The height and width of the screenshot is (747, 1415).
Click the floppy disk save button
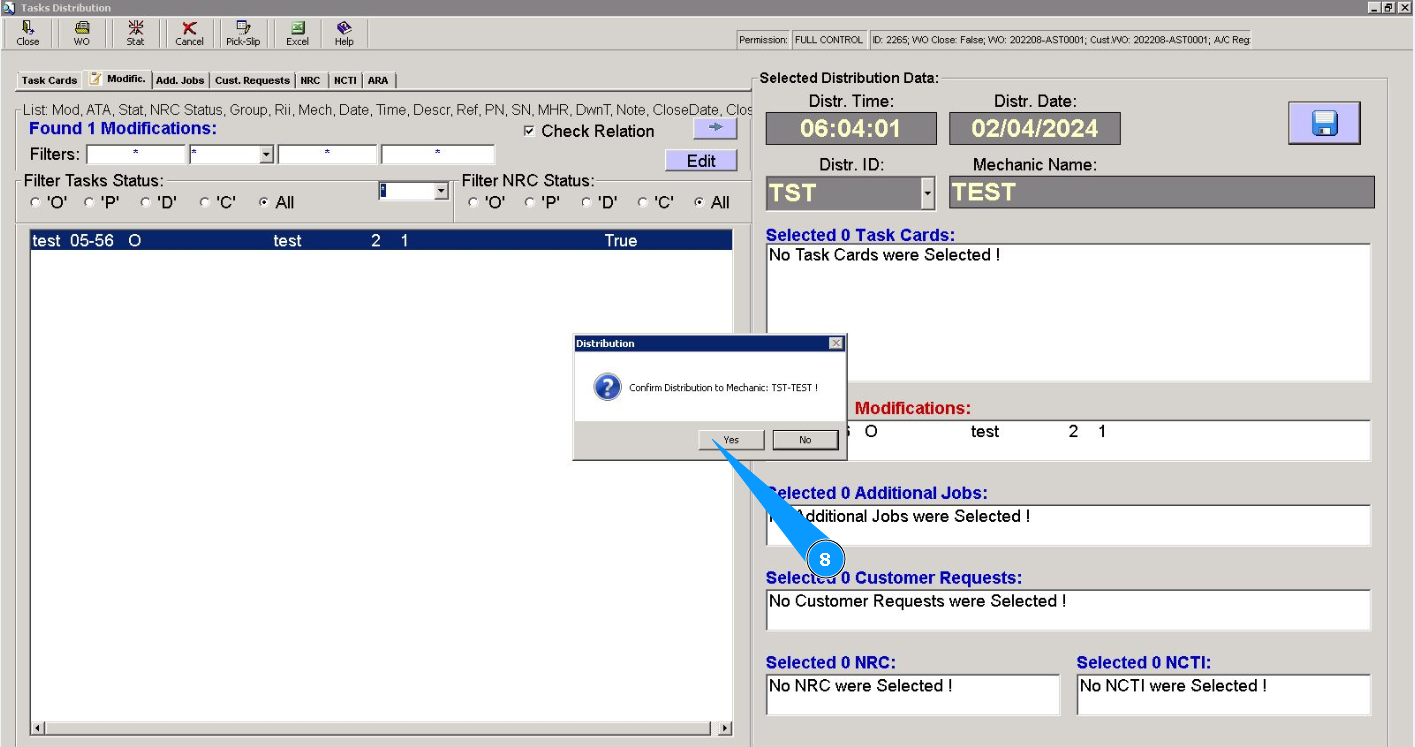[x=1324, y=124]
